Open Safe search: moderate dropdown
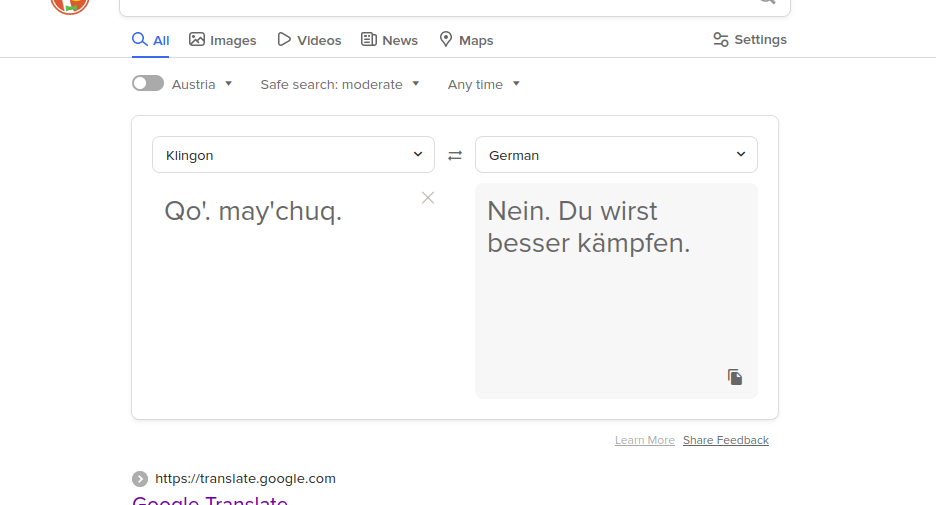Screen dimensions: 936x505 click(340, 84)
